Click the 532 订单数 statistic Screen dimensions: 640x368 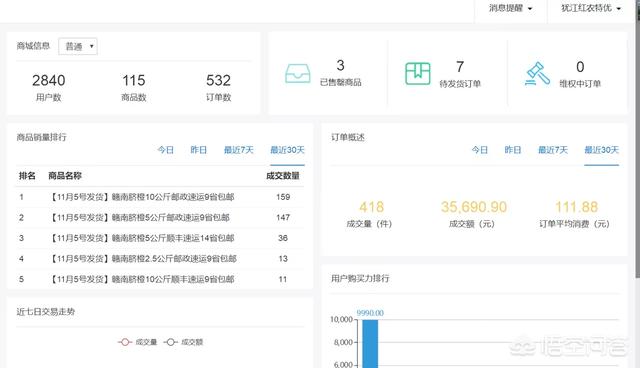(218, 87)
